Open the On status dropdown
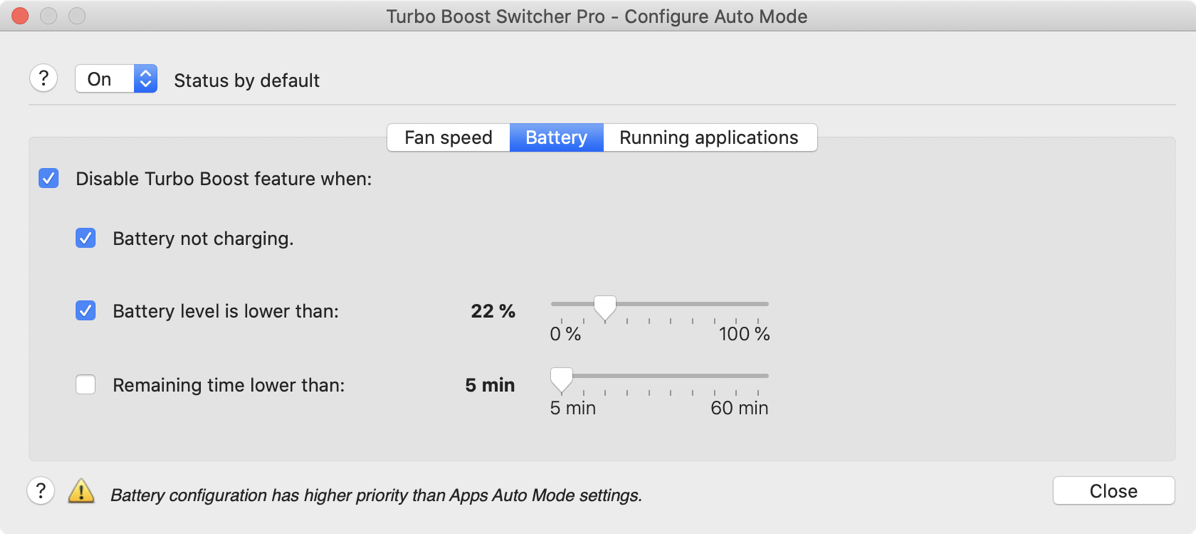1196x534 pixels. tap(116, 79)
